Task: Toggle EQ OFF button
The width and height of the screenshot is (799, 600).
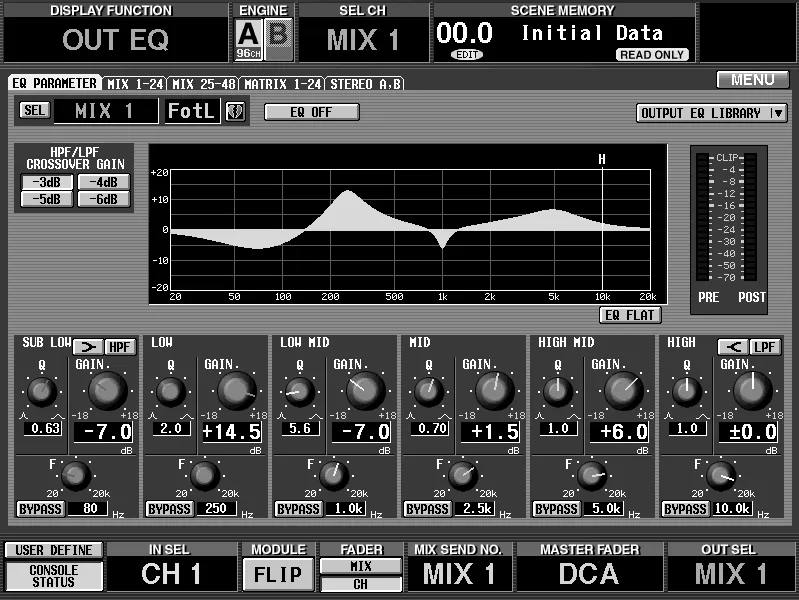Action: (x=311, y=112)
